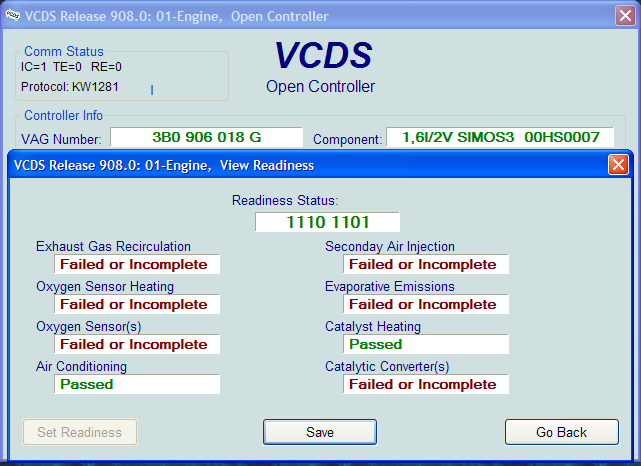Click Evaporative Emissions status field
Viewport: 641px width, 466px height.
[426, 304]
